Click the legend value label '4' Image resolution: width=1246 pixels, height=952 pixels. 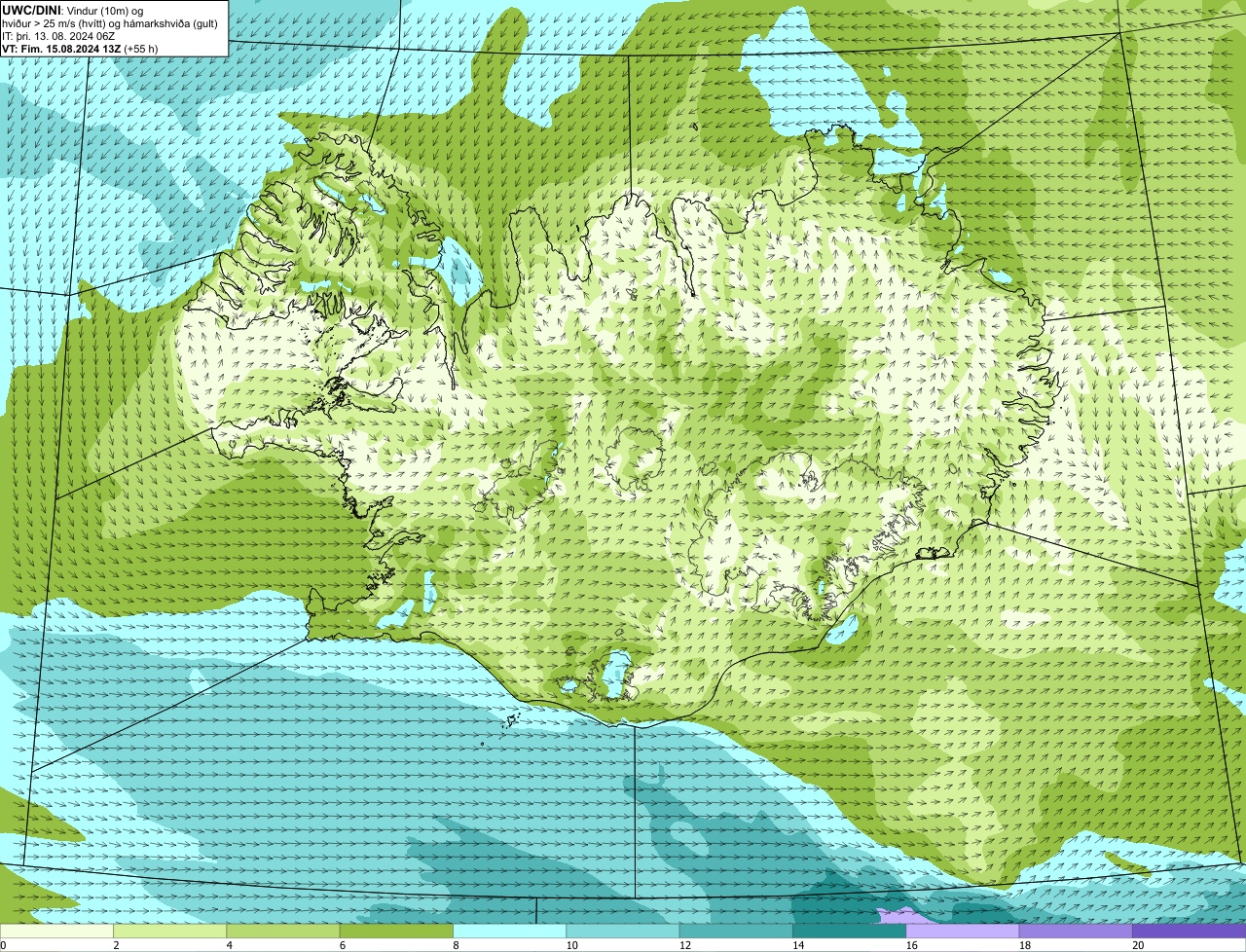coord(230,945)
